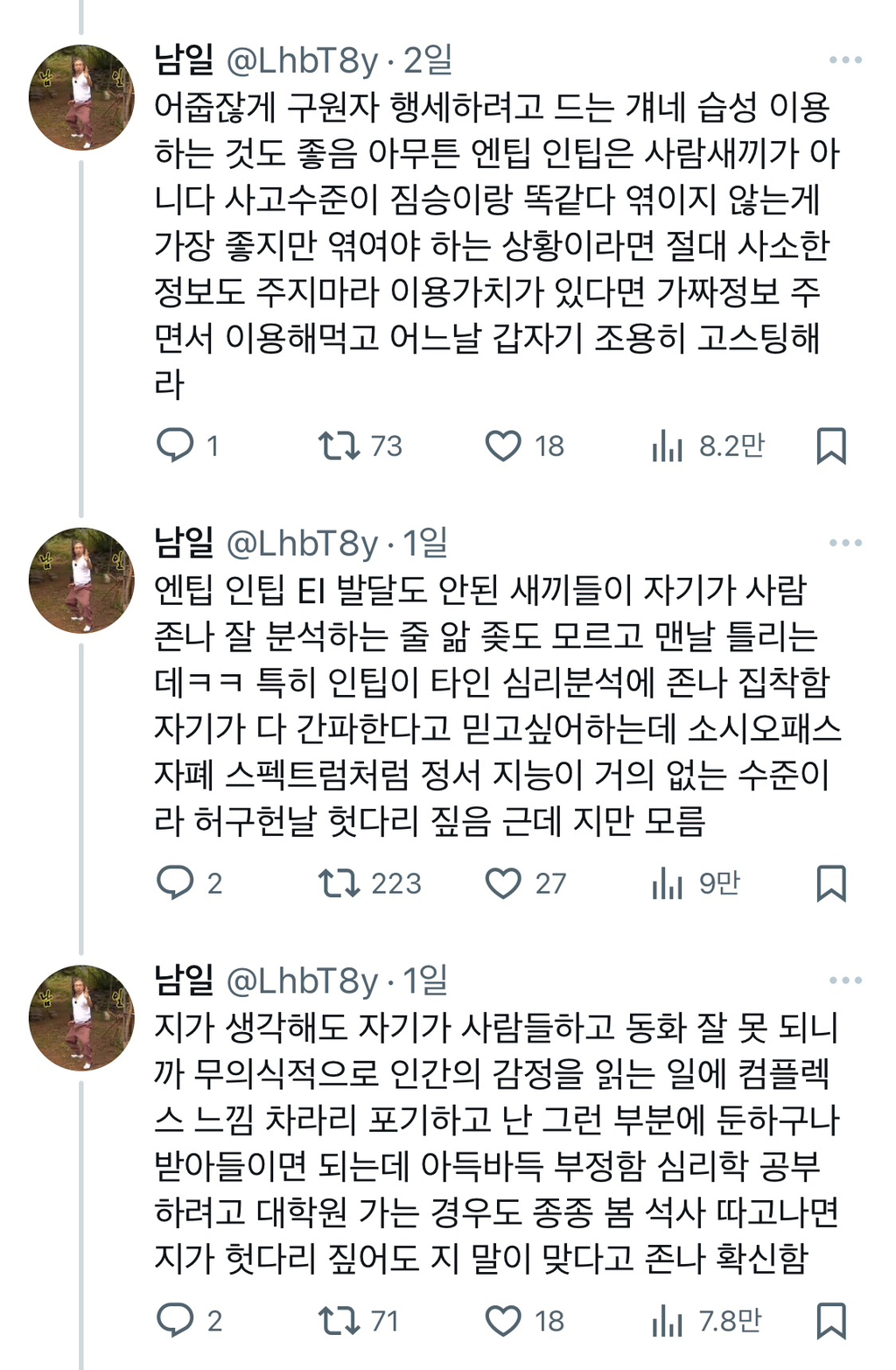Reply to the tweet with 223 reposts
Screen dimensions: 896x1370
pos(178,884)
